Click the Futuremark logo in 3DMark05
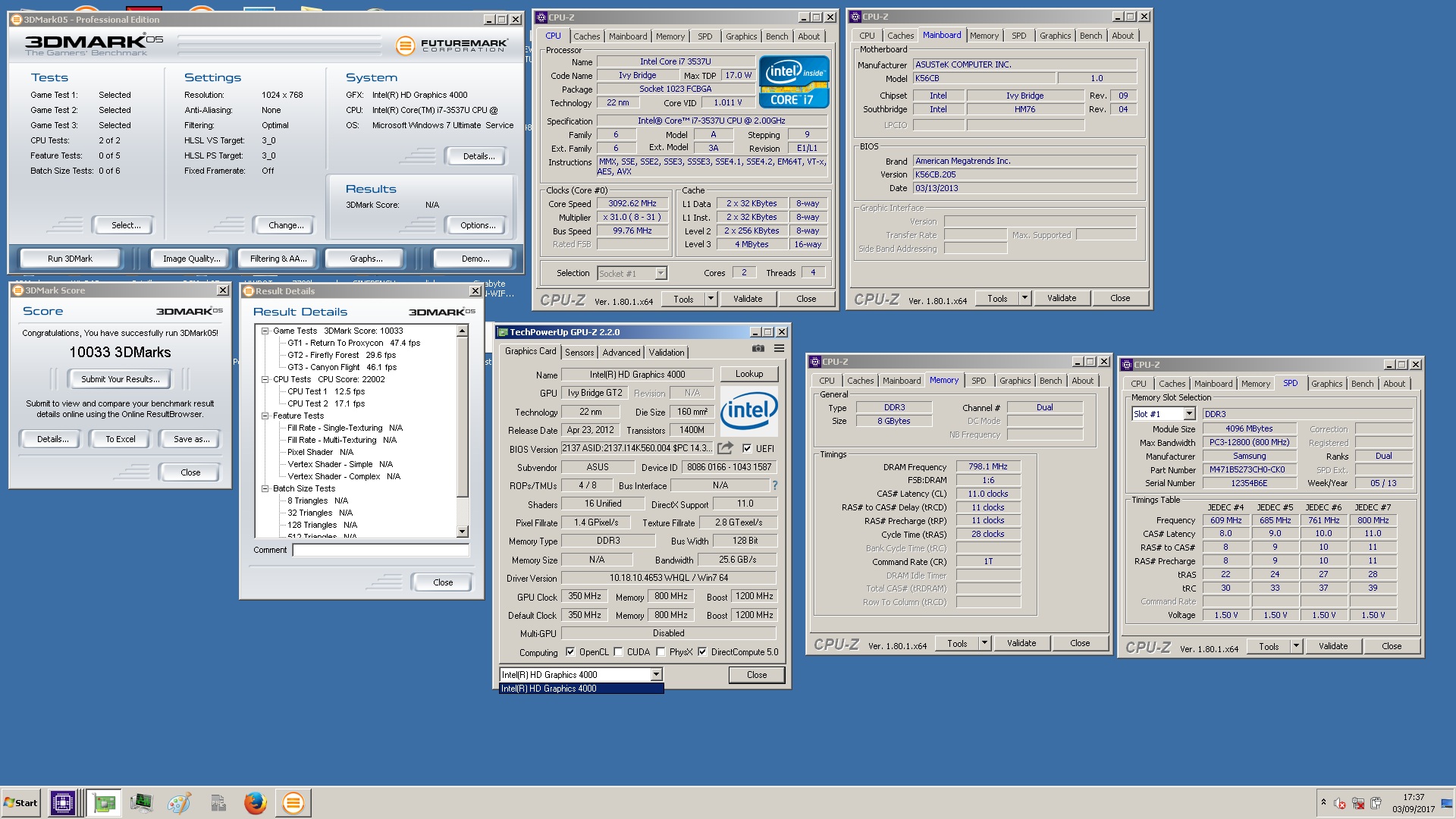 tap(451, 45)
